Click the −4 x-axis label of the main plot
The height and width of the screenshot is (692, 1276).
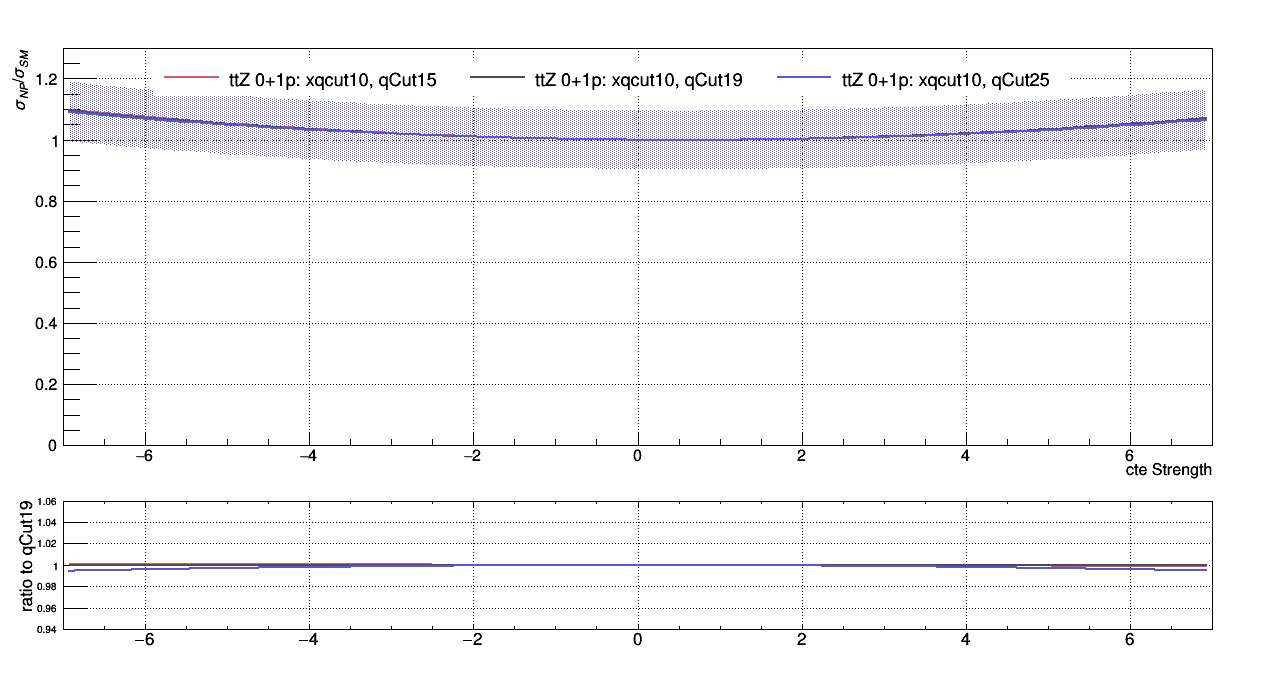click(309, 457)
